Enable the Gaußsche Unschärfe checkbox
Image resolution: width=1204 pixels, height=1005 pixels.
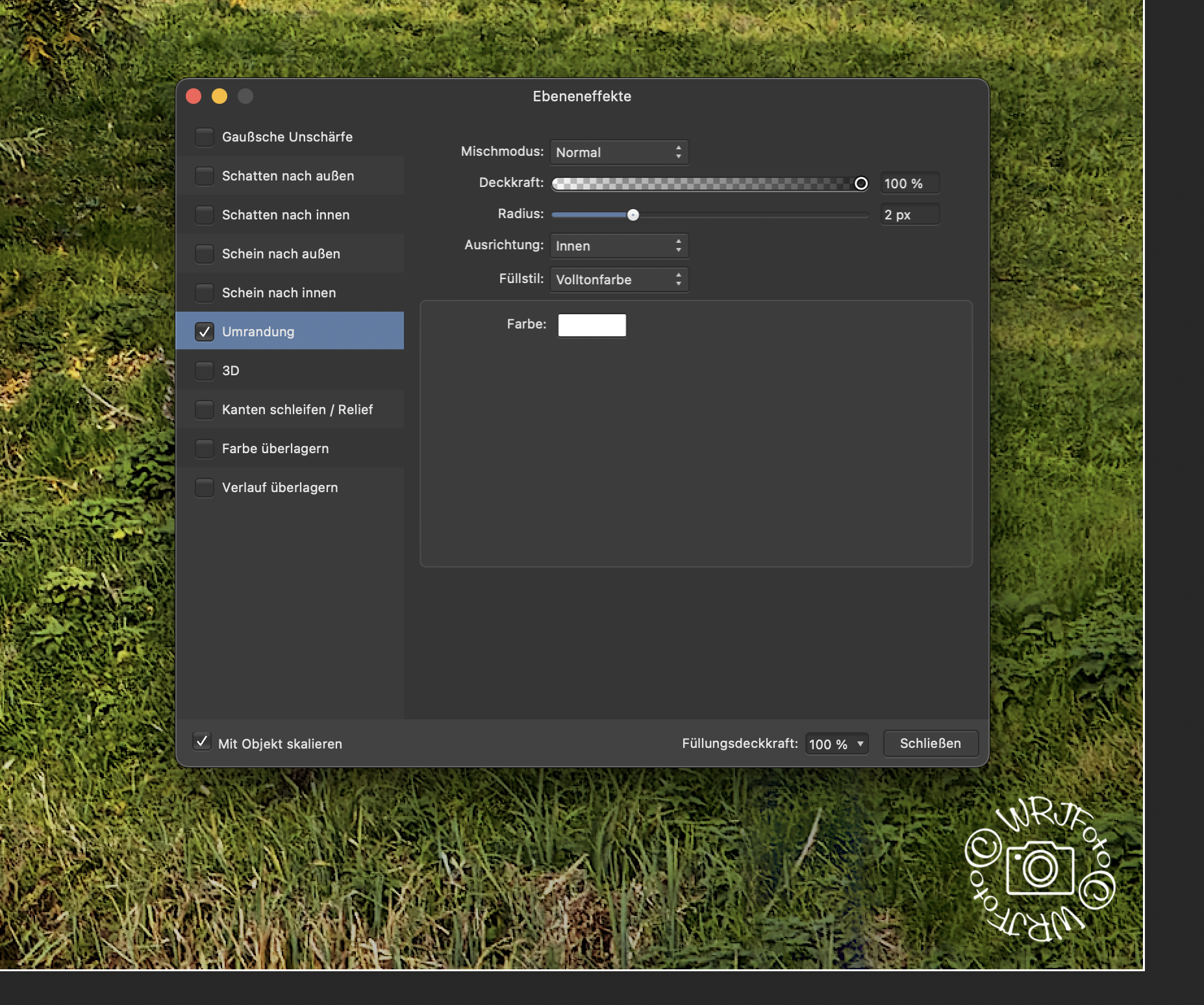click(x=205, y=137)
